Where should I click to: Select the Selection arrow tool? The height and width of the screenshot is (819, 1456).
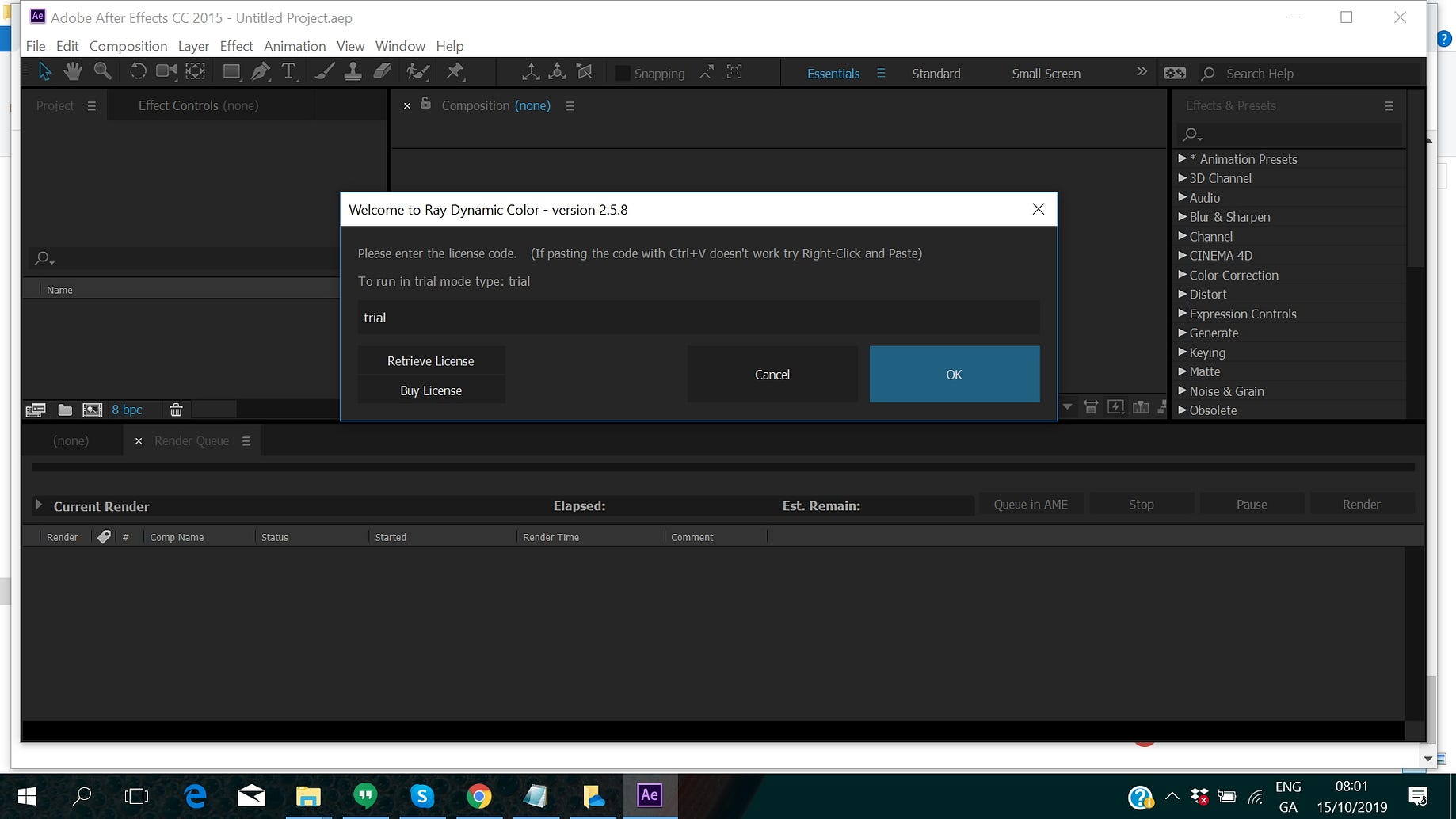[x=44, y=72]
